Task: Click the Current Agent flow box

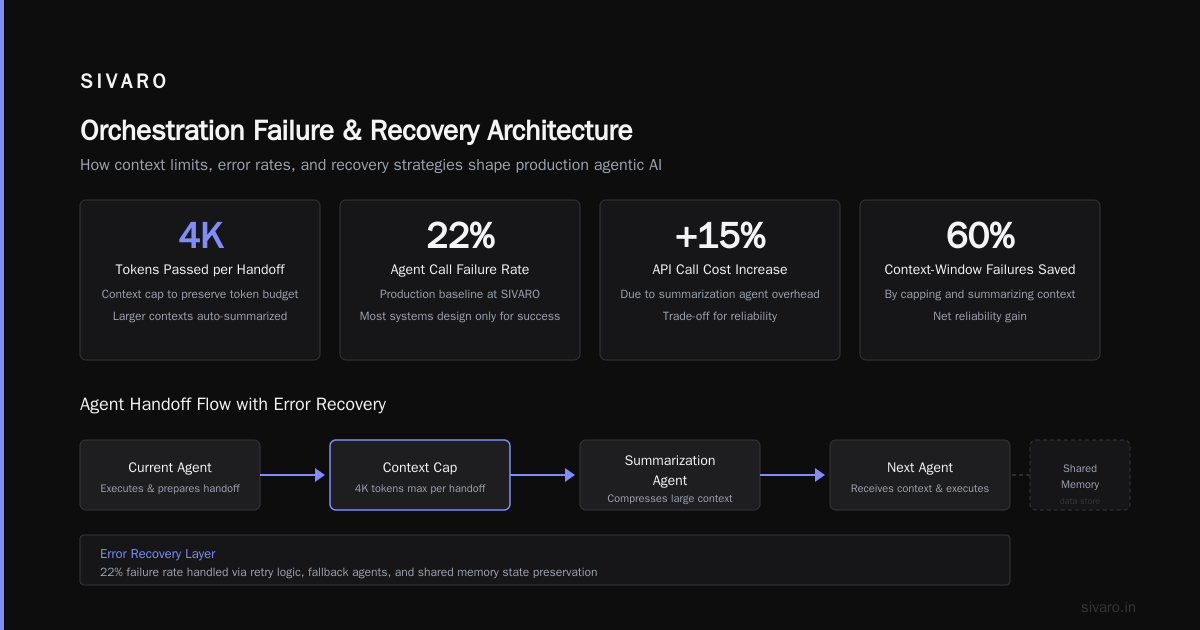Action: click(x=170, y=475)
